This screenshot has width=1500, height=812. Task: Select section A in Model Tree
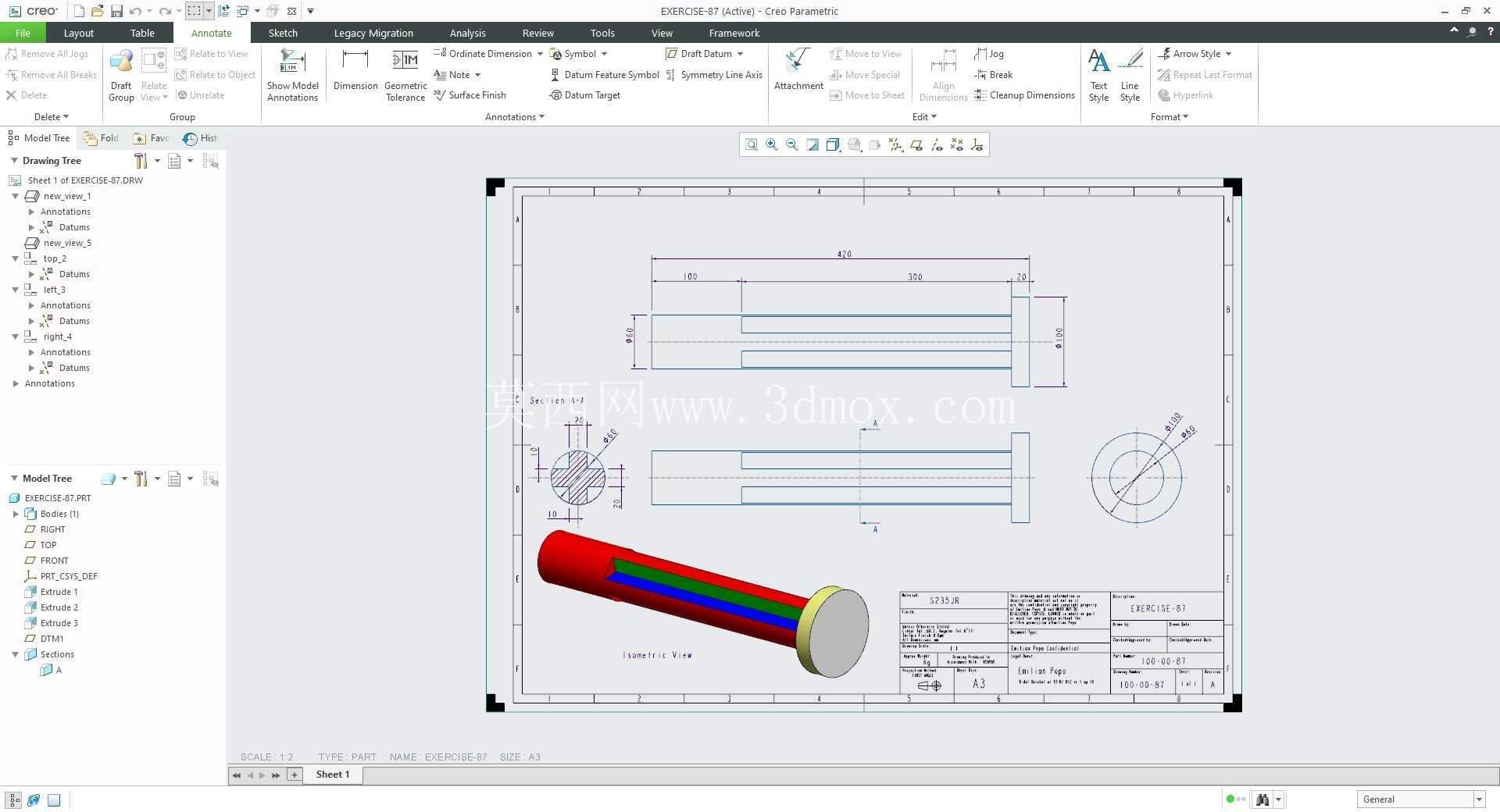coord(51,670)
